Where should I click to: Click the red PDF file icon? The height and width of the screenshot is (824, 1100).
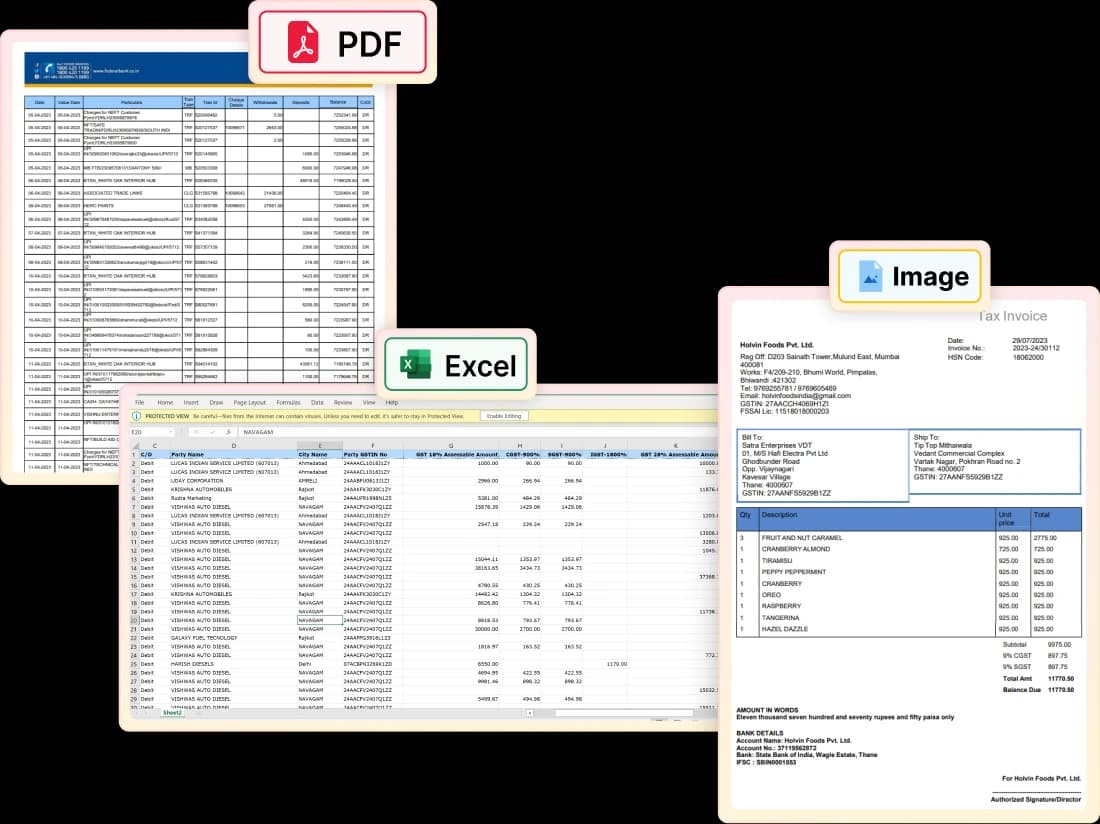(303, 43)
